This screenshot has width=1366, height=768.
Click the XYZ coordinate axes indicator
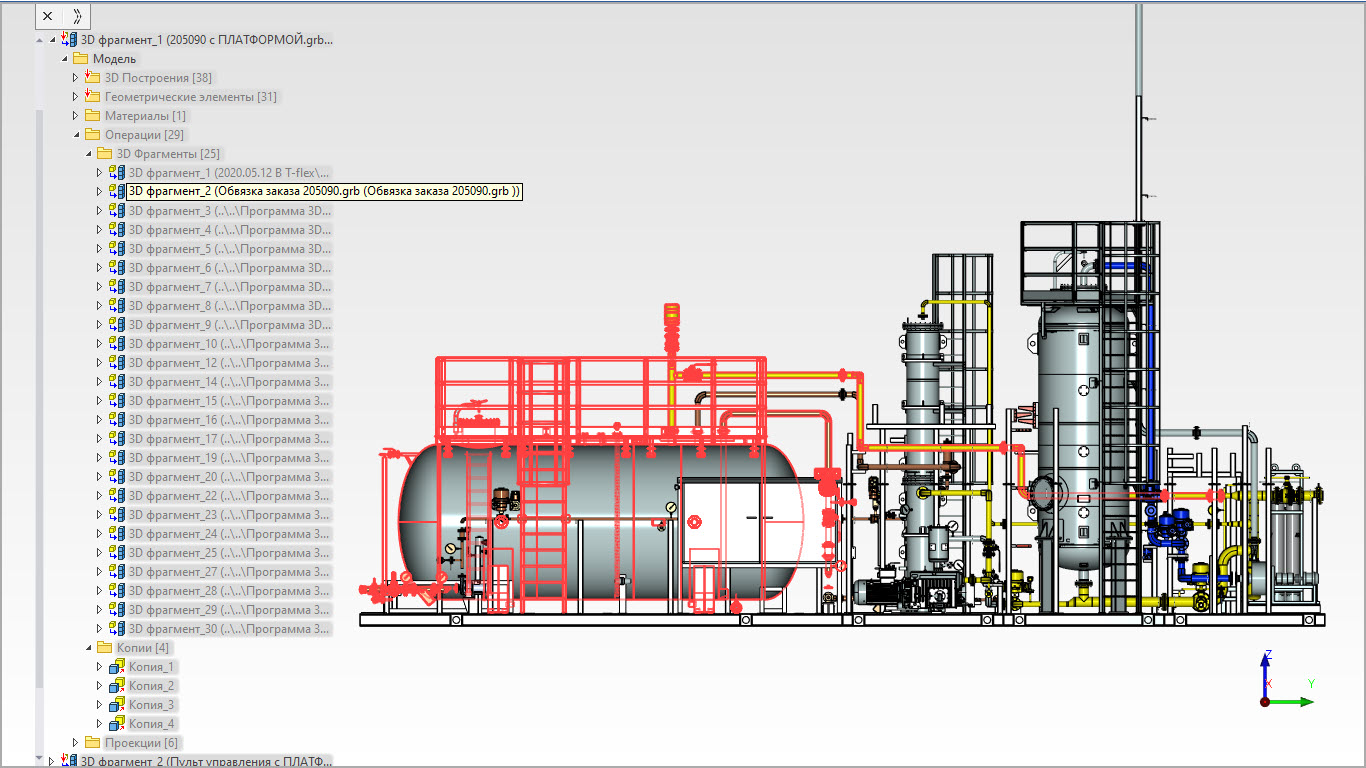click(x=1285, y=680)
